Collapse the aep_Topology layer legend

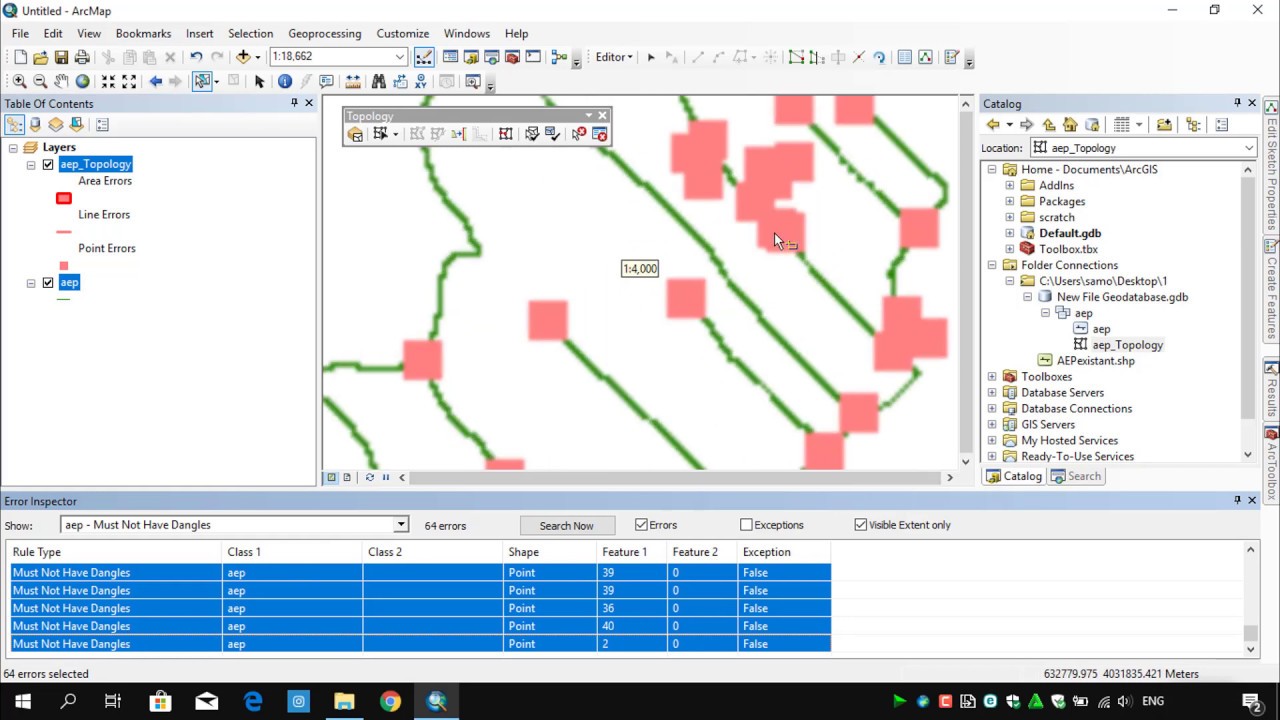[31, 165]
